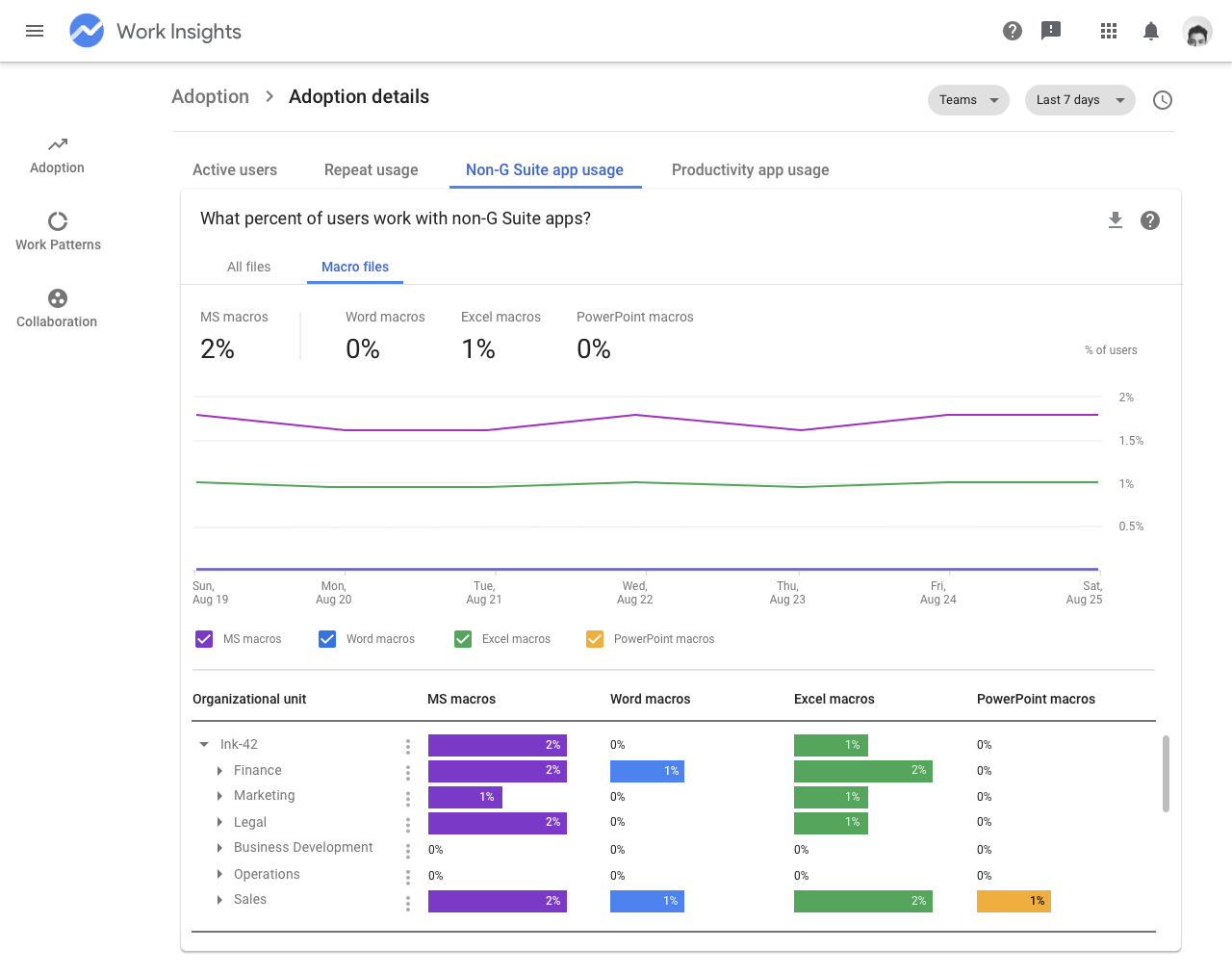
Task: Disable the PowerPoint macros legend checkbox
Action: 594,638
